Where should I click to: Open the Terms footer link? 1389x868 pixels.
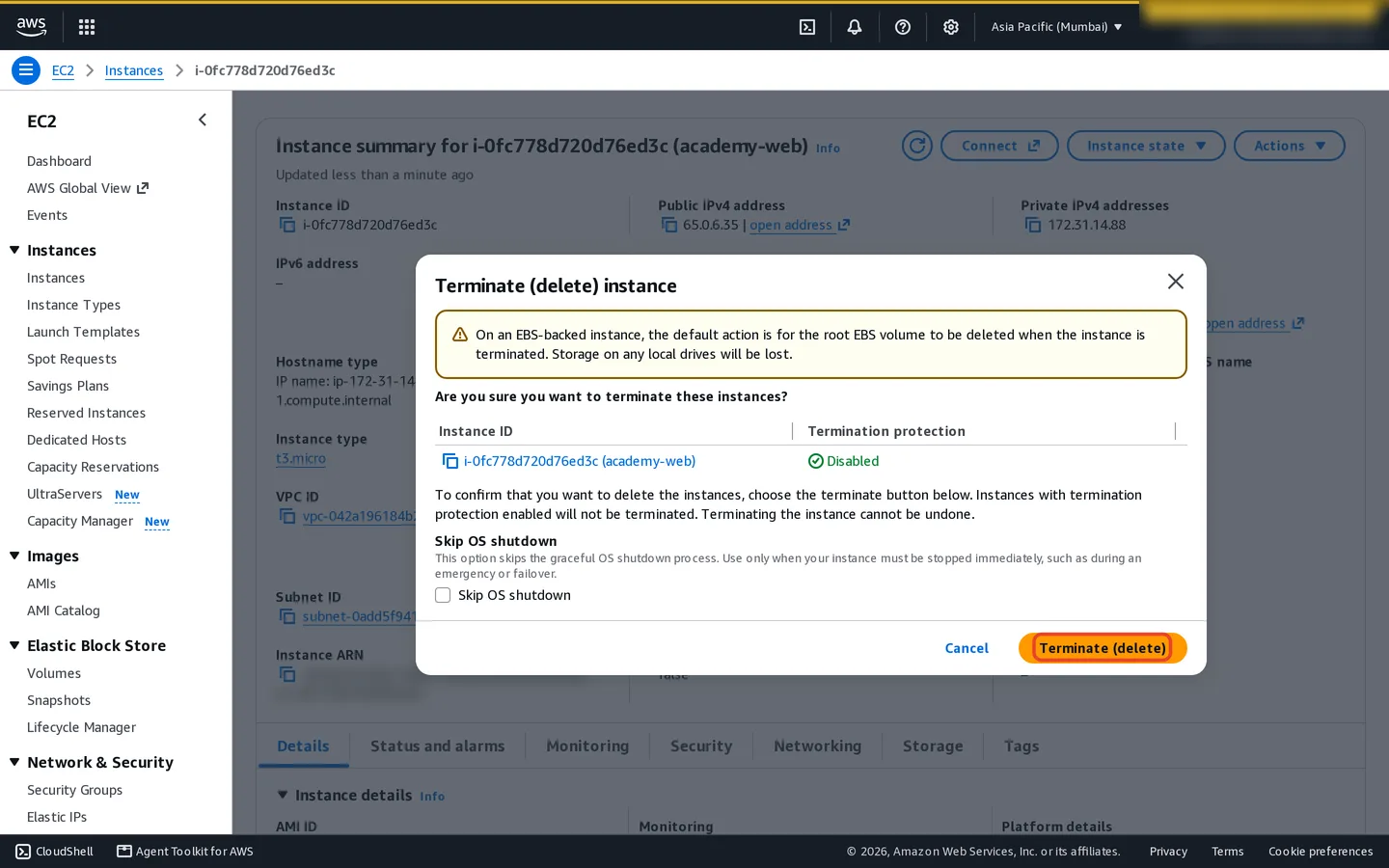click(1227, 852)
